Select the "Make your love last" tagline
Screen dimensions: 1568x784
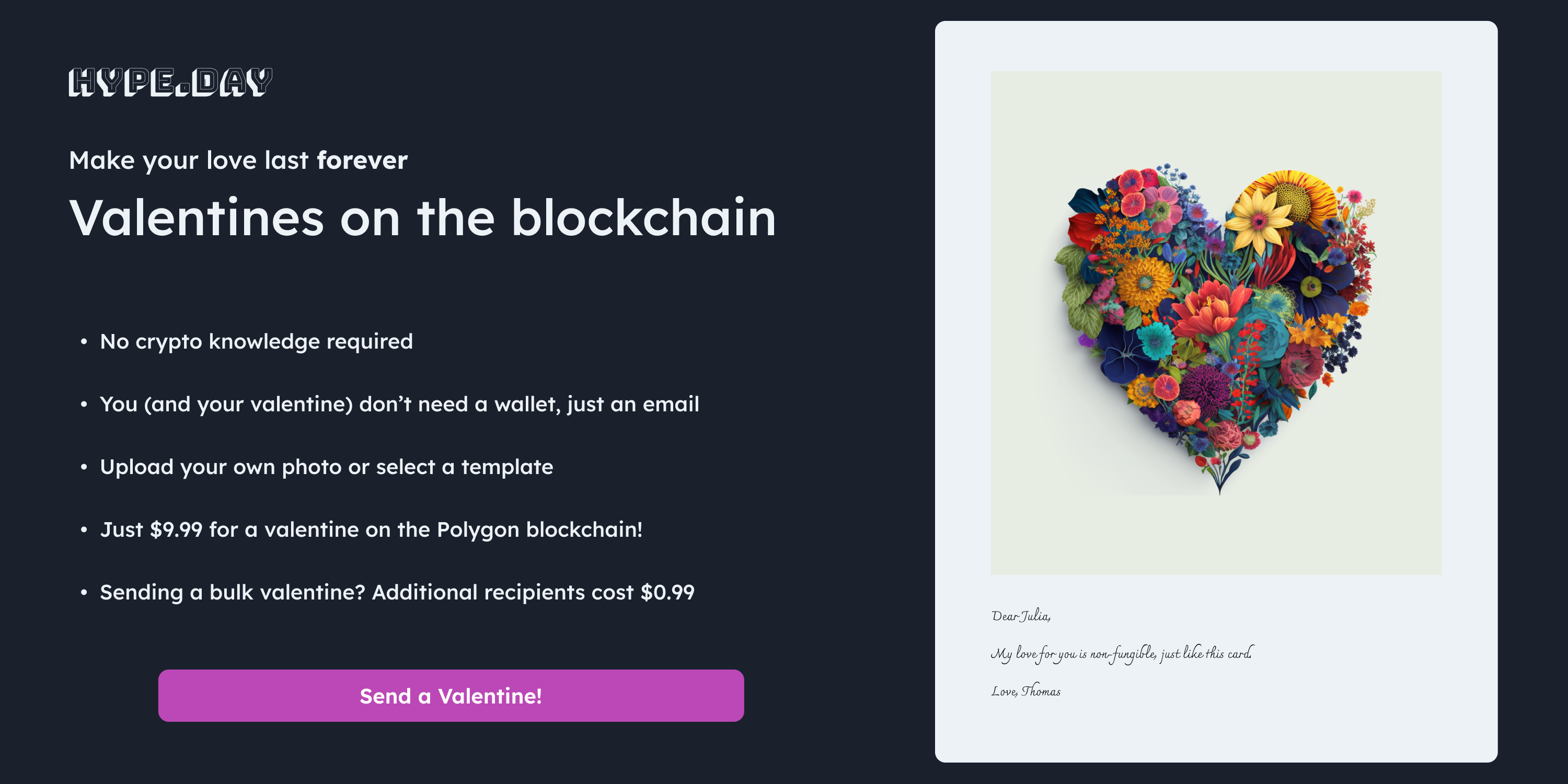pos(189,160)
